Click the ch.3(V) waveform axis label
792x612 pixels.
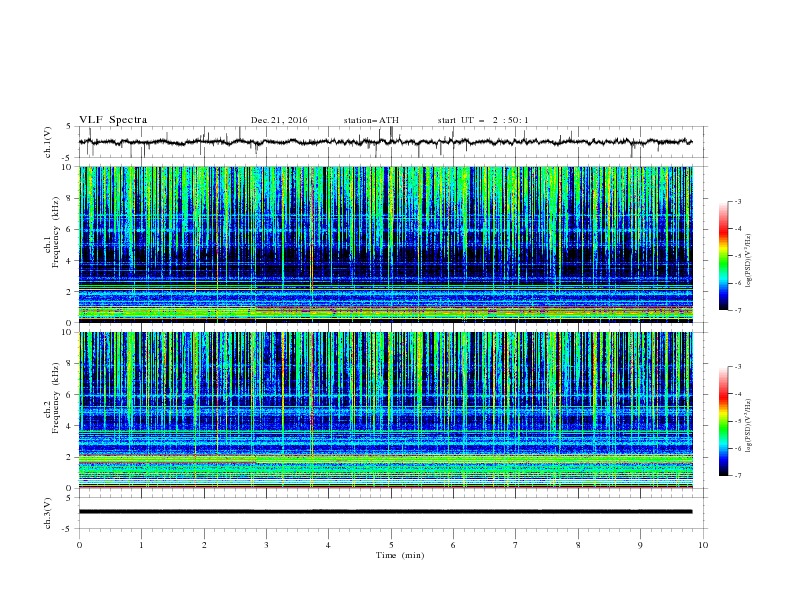pyautogui.click(x=48, y=513)
